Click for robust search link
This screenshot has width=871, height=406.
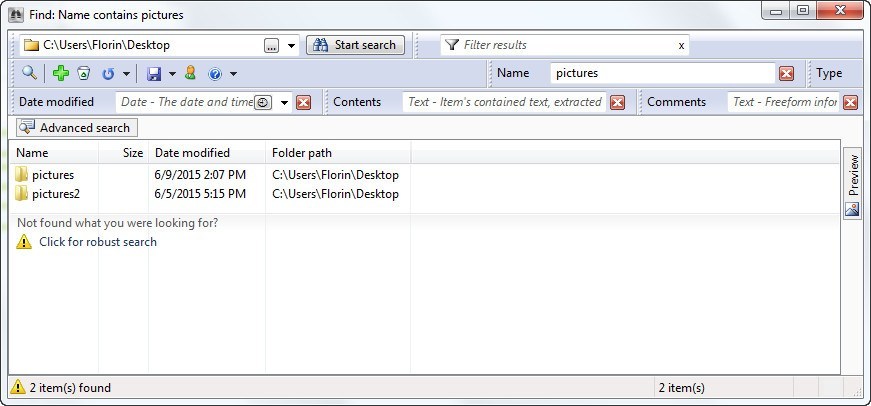click(x=98, y=242)
